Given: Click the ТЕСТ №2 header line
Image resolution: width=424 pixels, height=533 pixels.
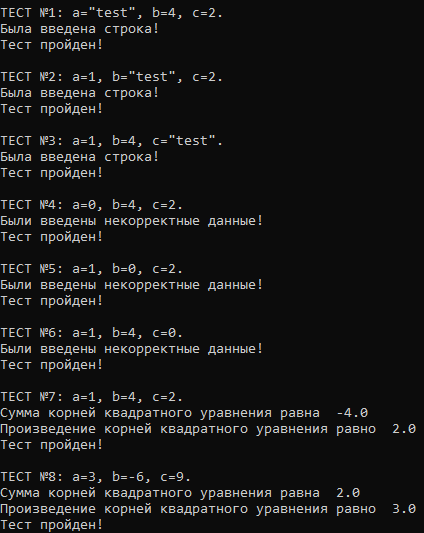Looking at the screenshot, I should click(112, 77).
